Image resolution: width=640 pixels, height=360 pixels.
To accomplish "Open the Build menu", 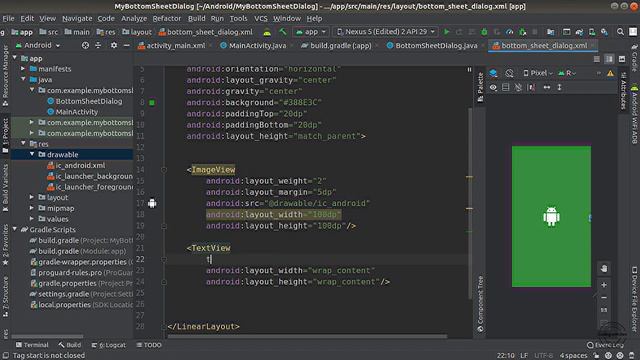I will coord(196,18).
